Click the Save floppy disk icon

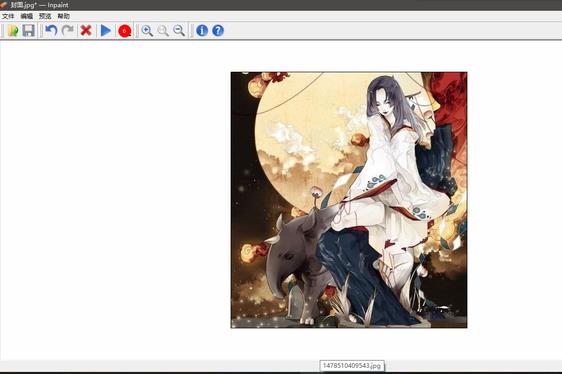coord(29,30)
